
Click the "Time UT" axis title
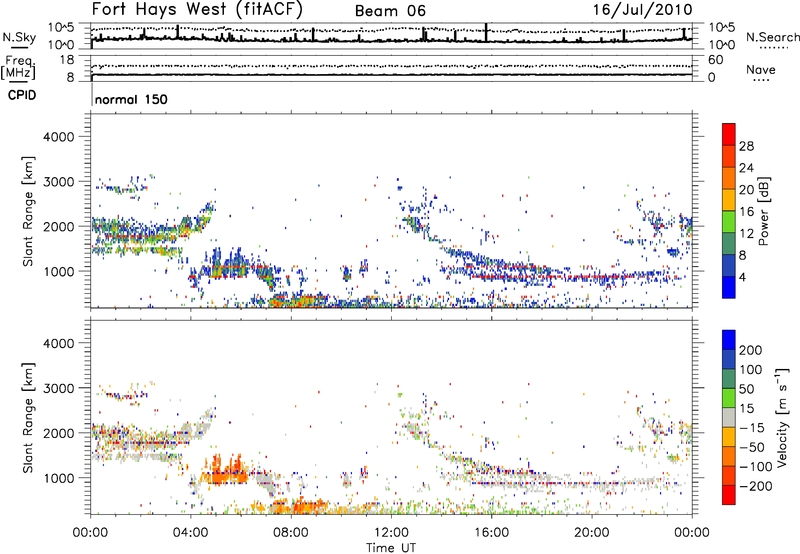pos(391,548)
